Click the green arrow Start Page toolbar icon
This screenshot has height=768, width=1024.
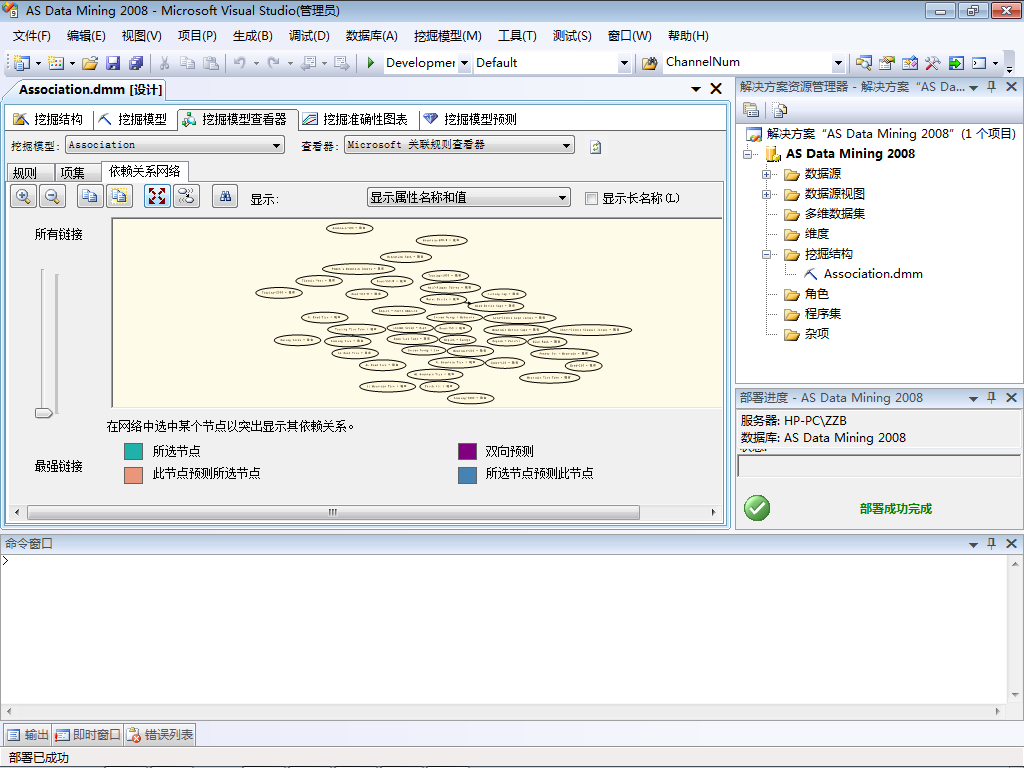[x=956, y=63]
